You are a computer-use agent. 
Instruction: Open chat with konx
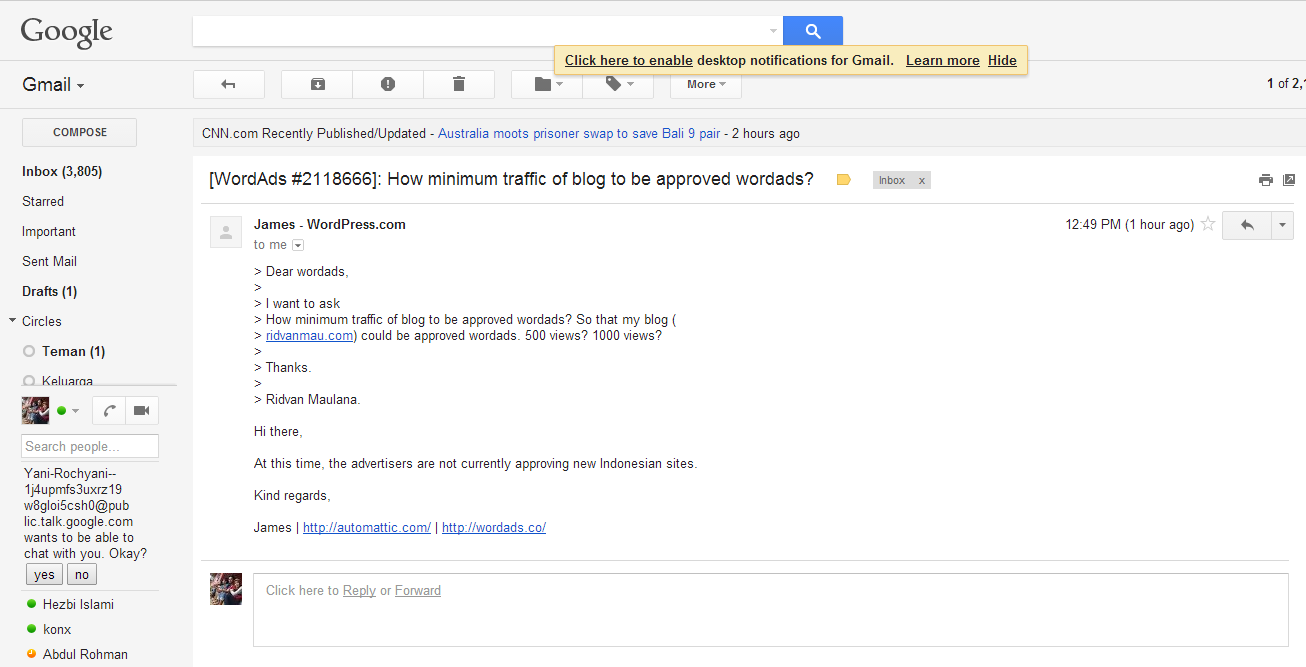tap(57, 629)
